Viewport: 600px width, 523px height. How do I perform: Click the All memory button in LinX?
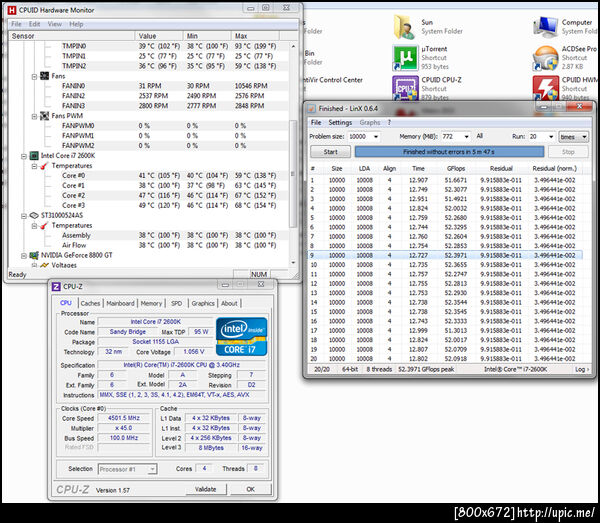479,136
